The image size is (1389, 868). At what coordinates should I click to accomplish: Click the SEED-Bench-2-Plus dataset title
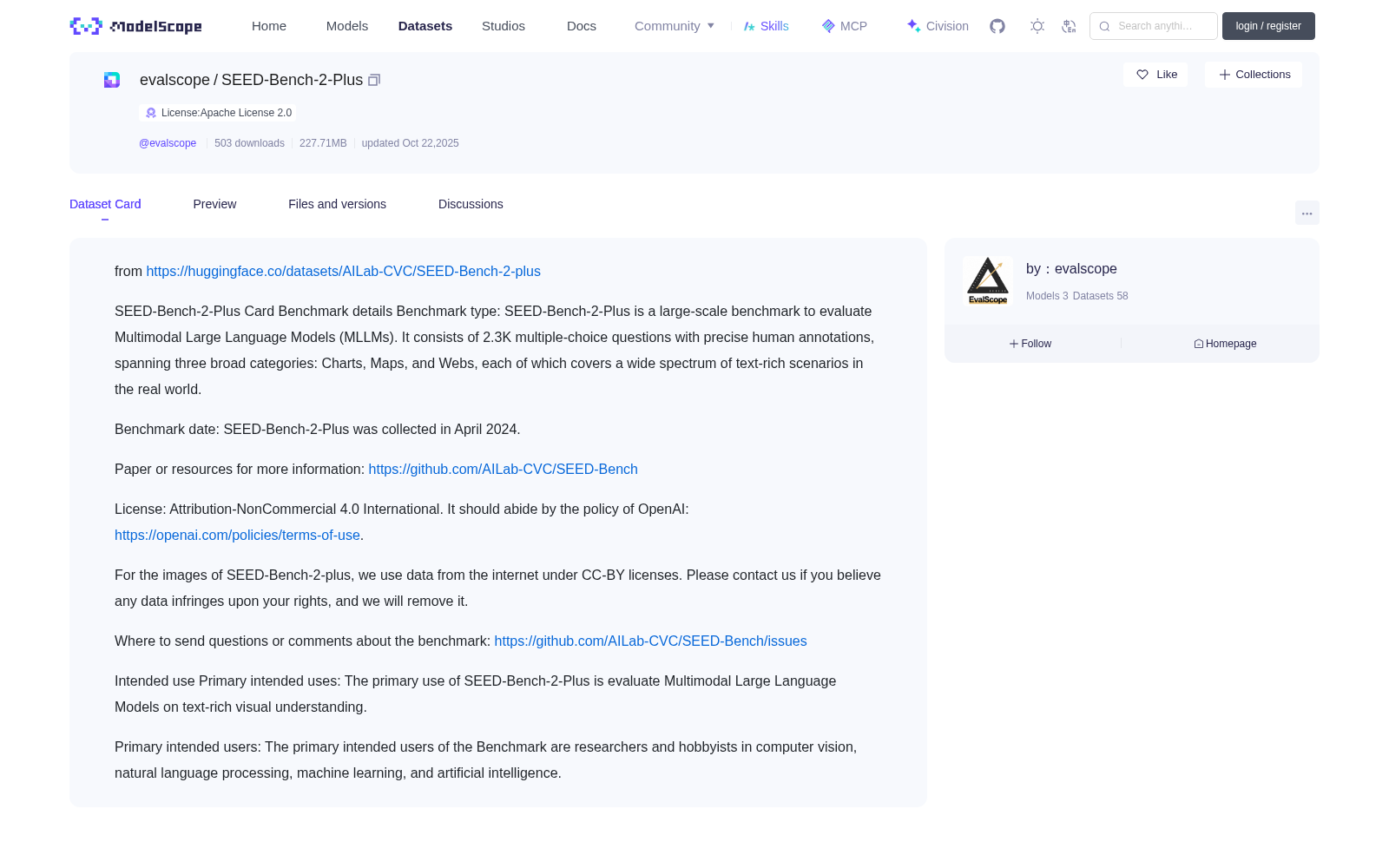(x=292, y=80)
